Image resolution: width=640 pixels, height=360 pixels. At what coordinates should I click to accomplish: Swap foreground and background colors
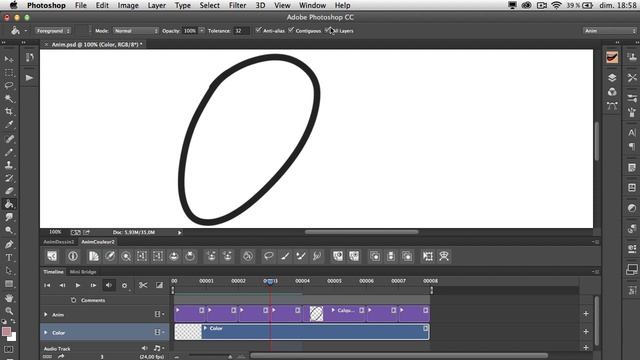coord(13,321)
